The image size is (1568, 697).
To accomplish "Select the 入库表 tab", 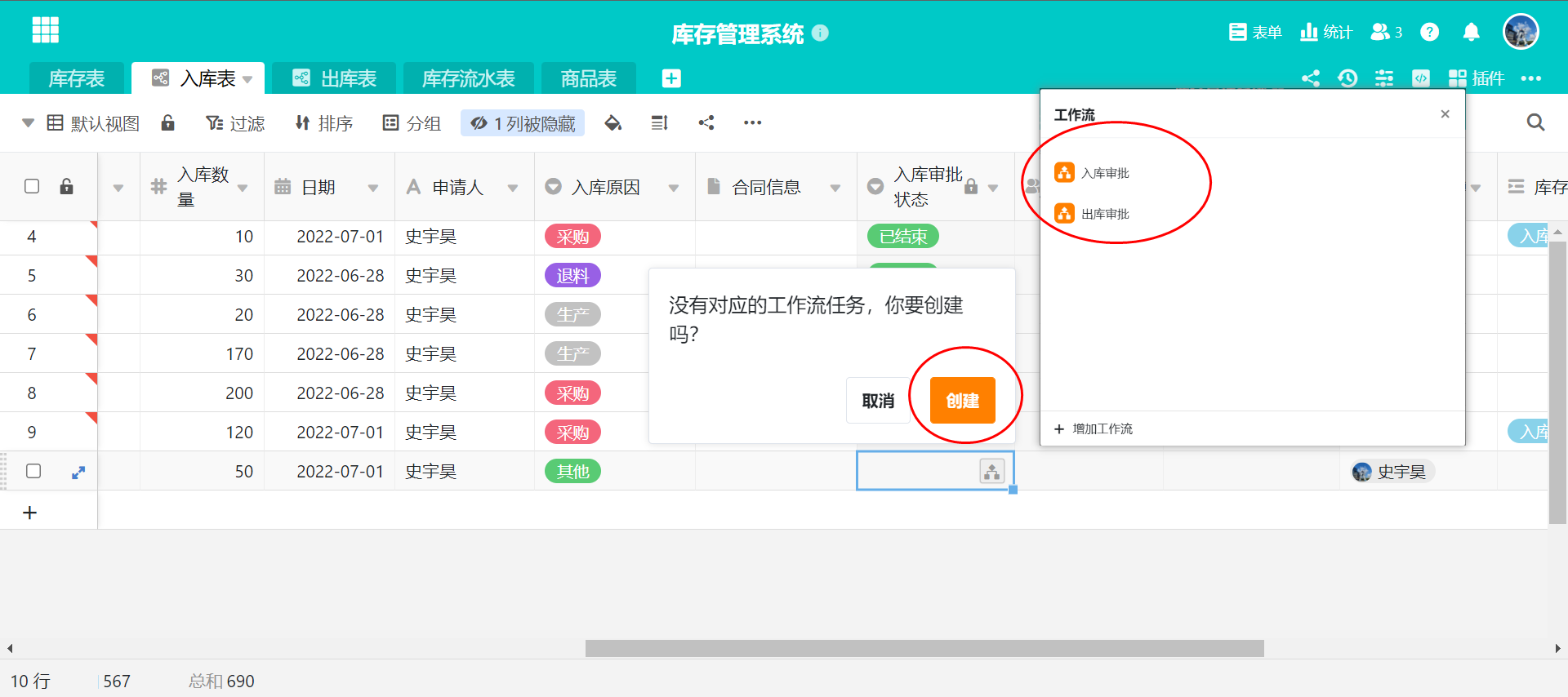I will pyautogui.click(x=198, y=78).
